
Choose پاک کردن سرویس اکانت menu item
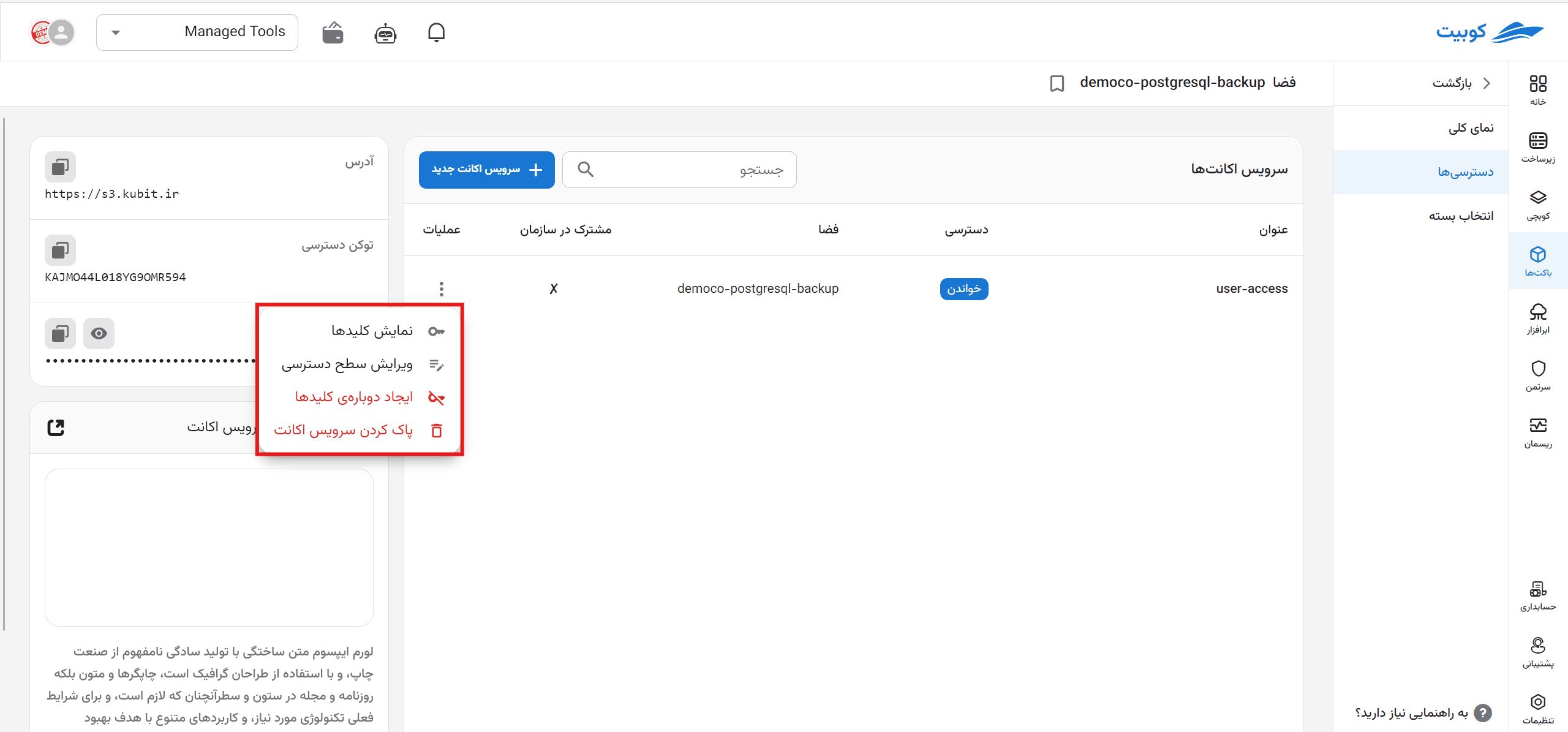[360, 431]
